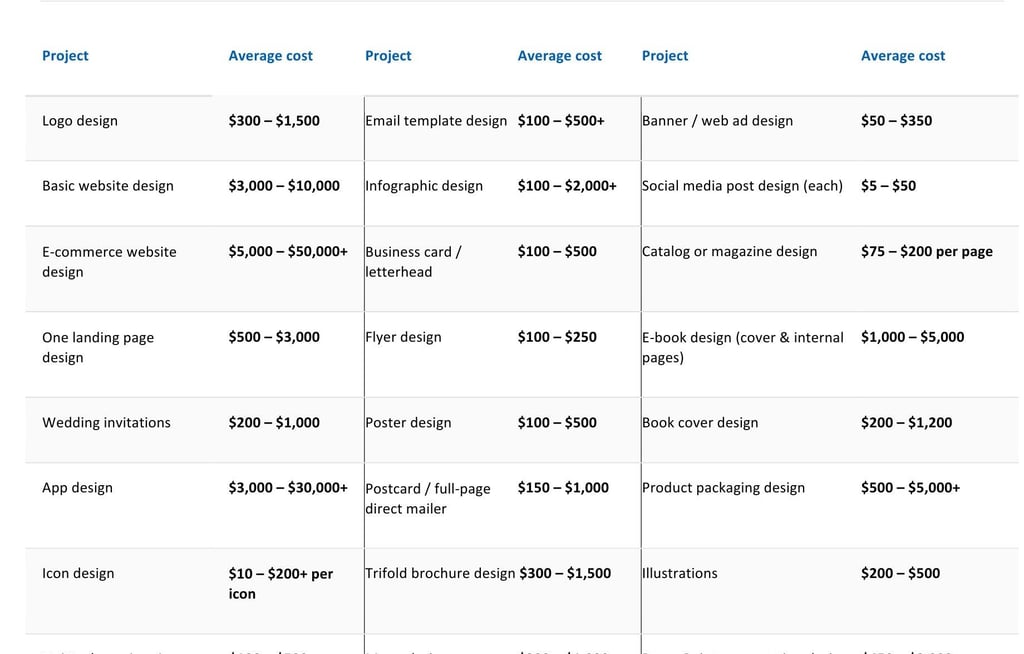Select the $5 – $50 cost
The image size is (1024, 654).
888,186
